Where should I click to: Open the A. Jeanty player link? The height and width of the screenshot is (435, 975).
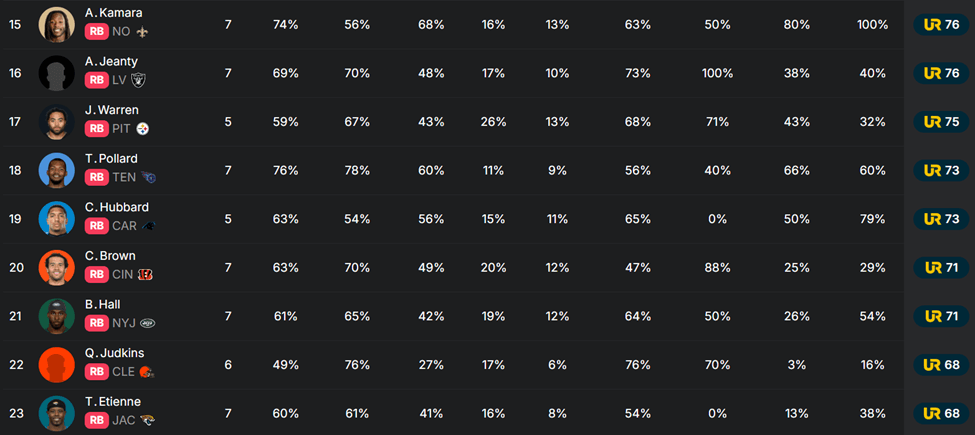tap(111, 62)
